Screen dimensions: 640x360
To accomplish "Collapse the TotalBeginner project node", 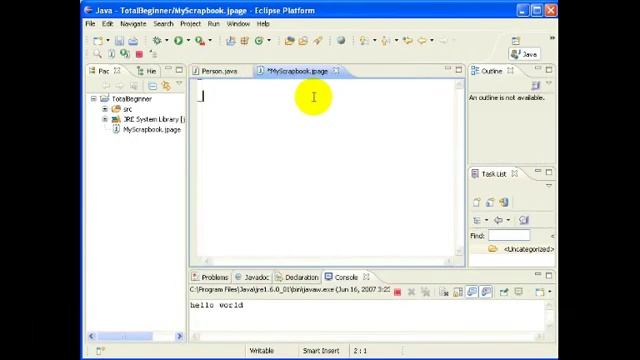I will (93, 99).
